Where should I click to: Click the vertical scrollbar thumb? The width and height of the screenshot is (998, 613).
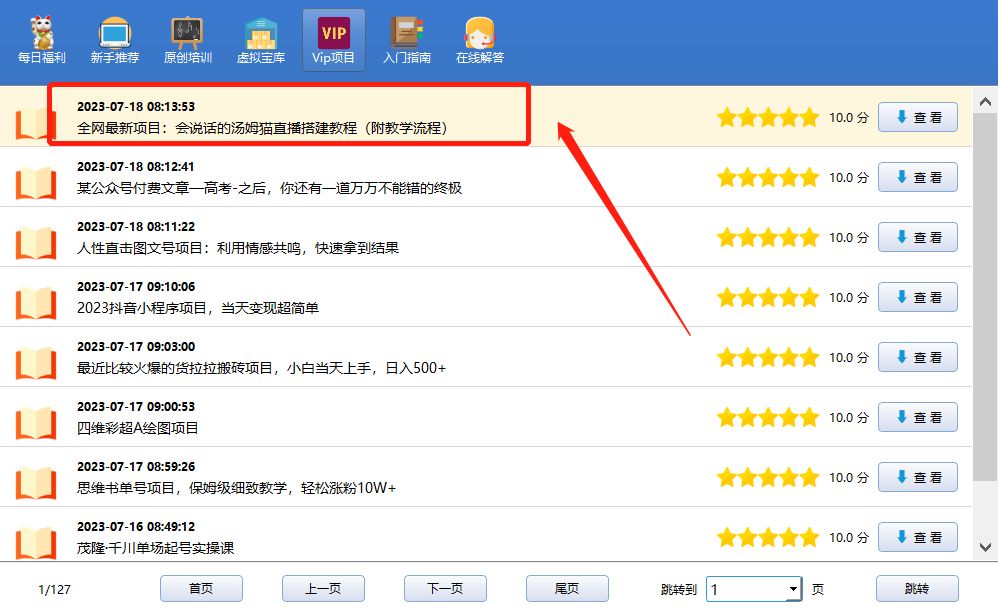click(985, 299)
